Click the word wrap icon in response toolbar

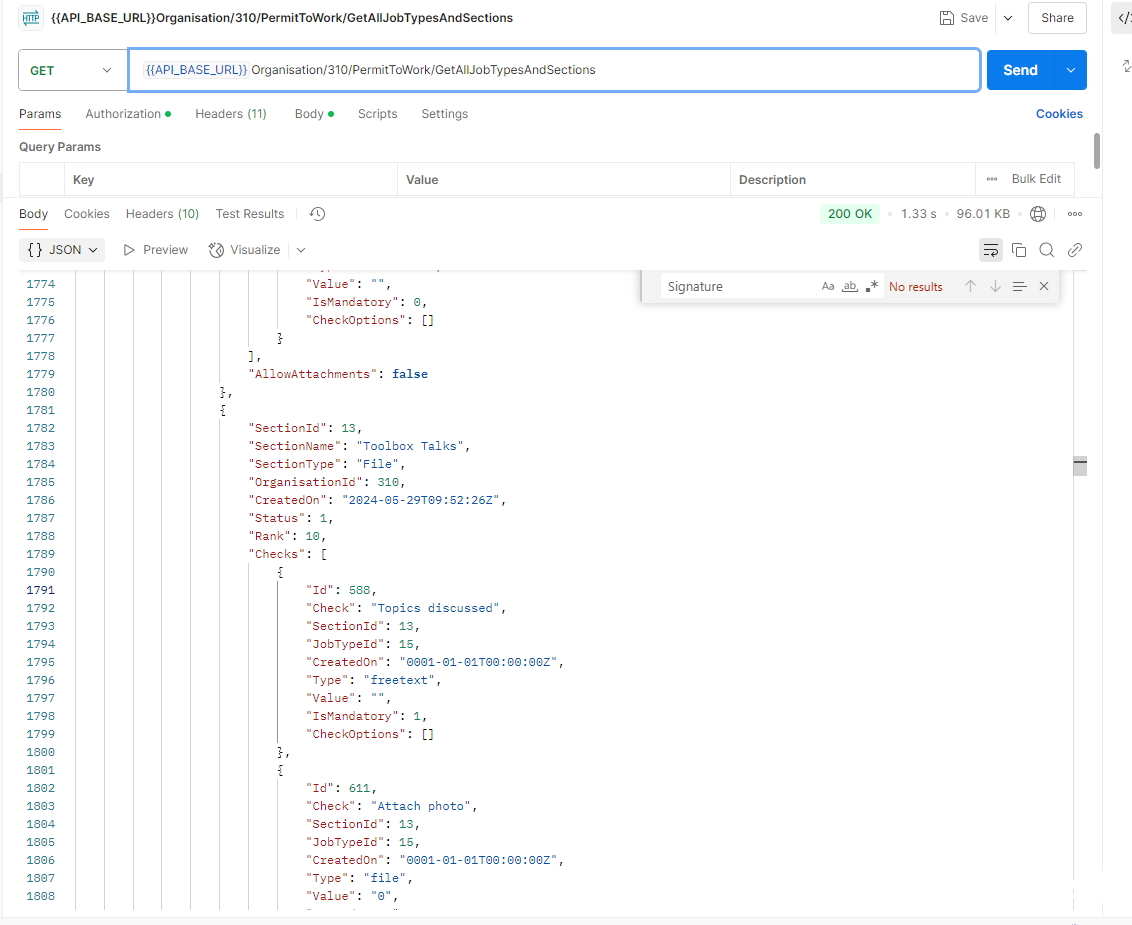991,250
